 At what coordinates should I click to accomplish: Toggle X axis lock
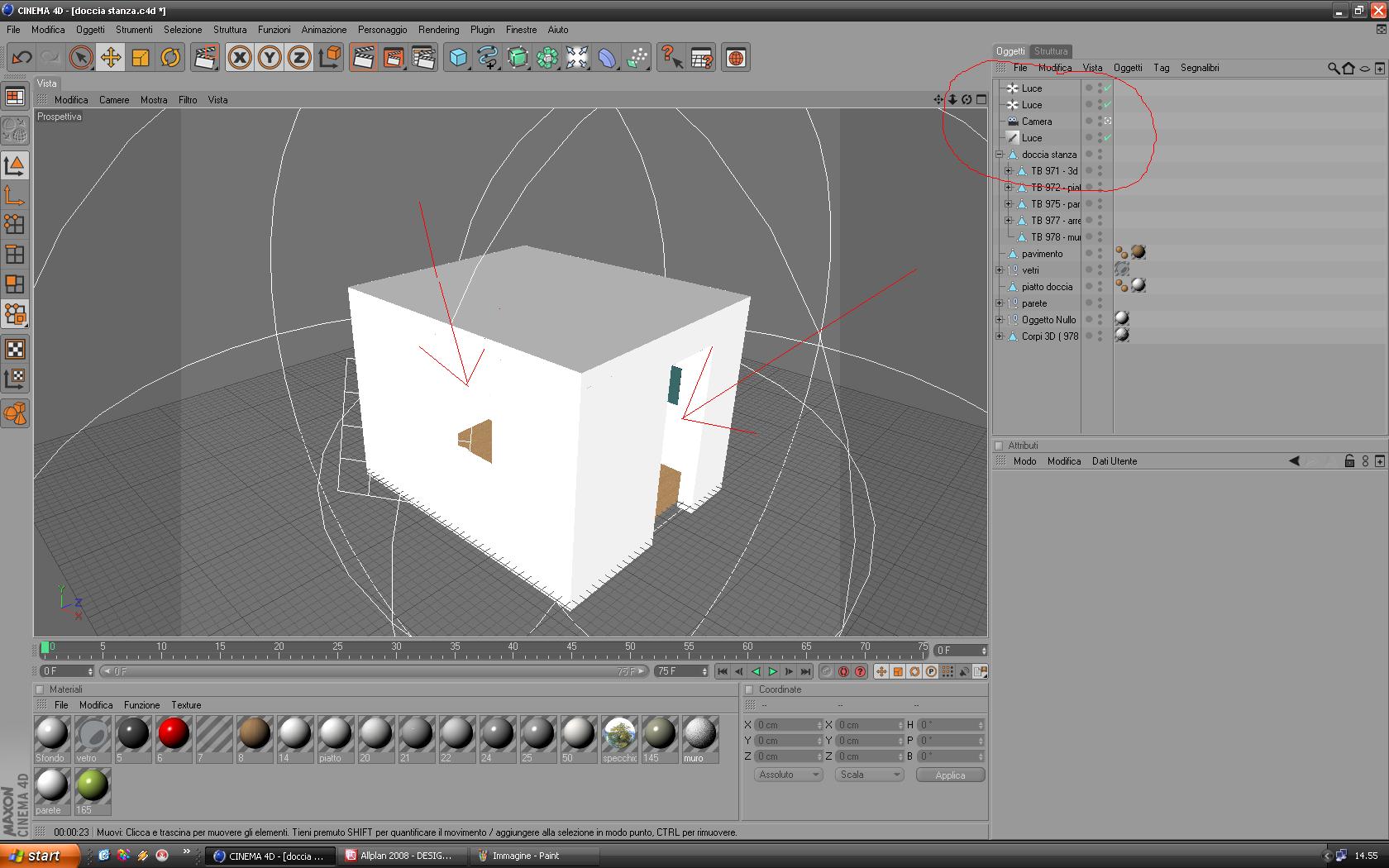240,58
